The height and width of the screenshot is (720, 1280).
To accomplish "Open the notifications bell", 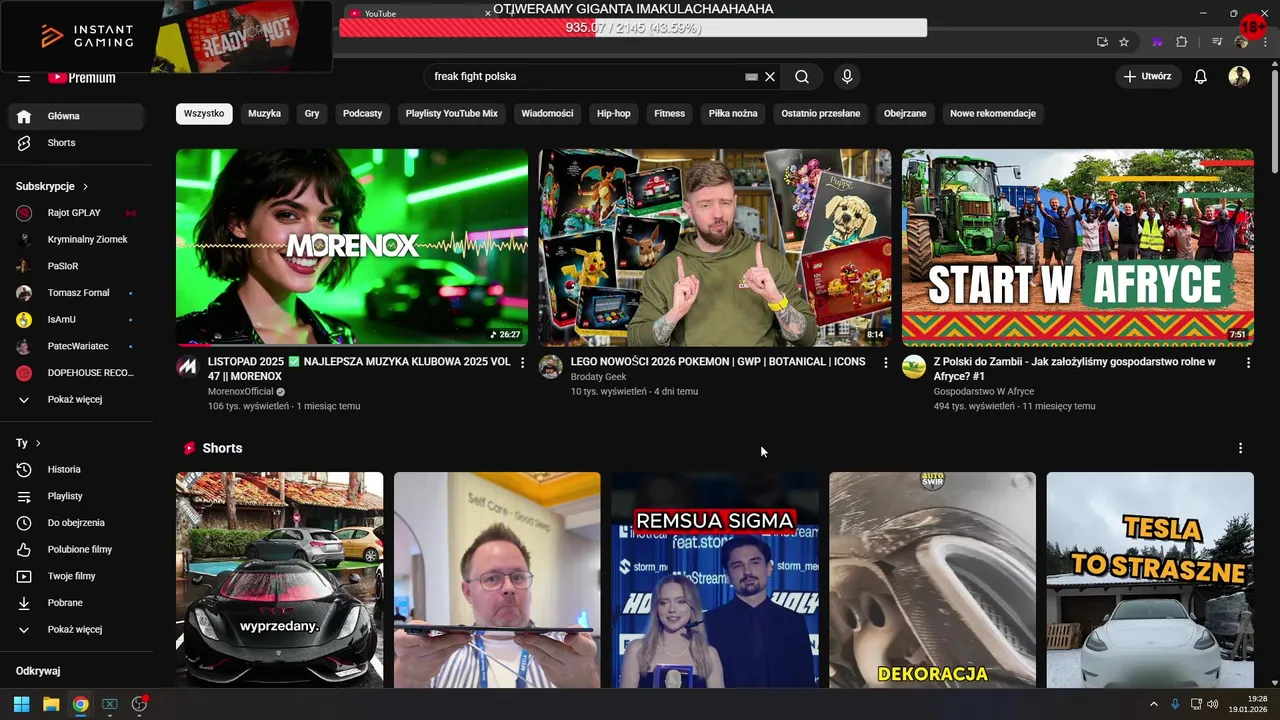I will 1201,77.
